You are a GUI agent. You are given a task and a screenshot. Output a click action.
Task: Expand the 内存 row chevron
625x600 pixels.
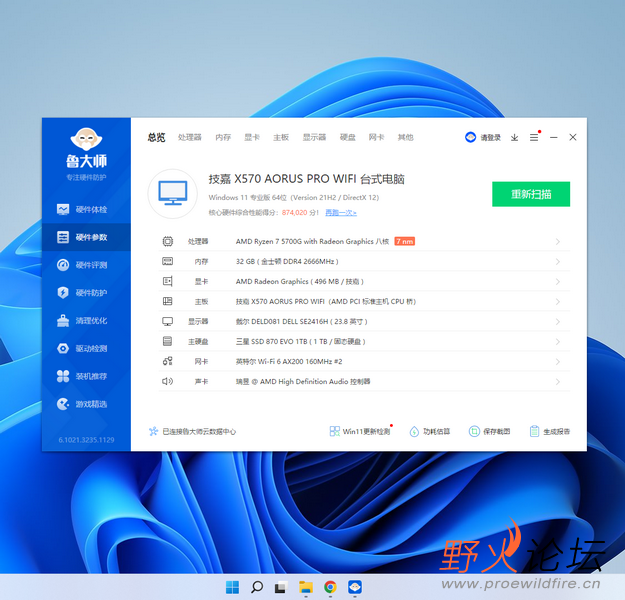(558, 262)
